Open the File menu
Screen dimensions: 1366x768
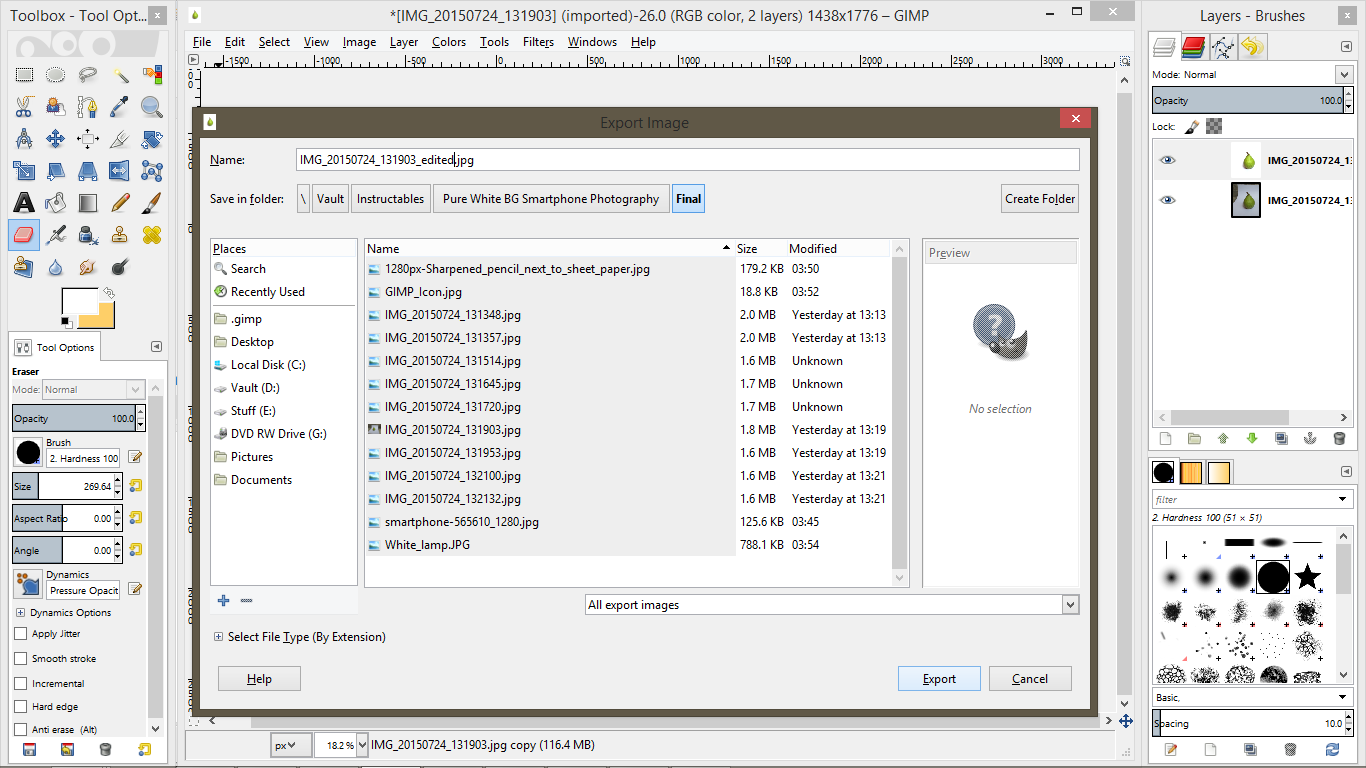click(202, 42)
